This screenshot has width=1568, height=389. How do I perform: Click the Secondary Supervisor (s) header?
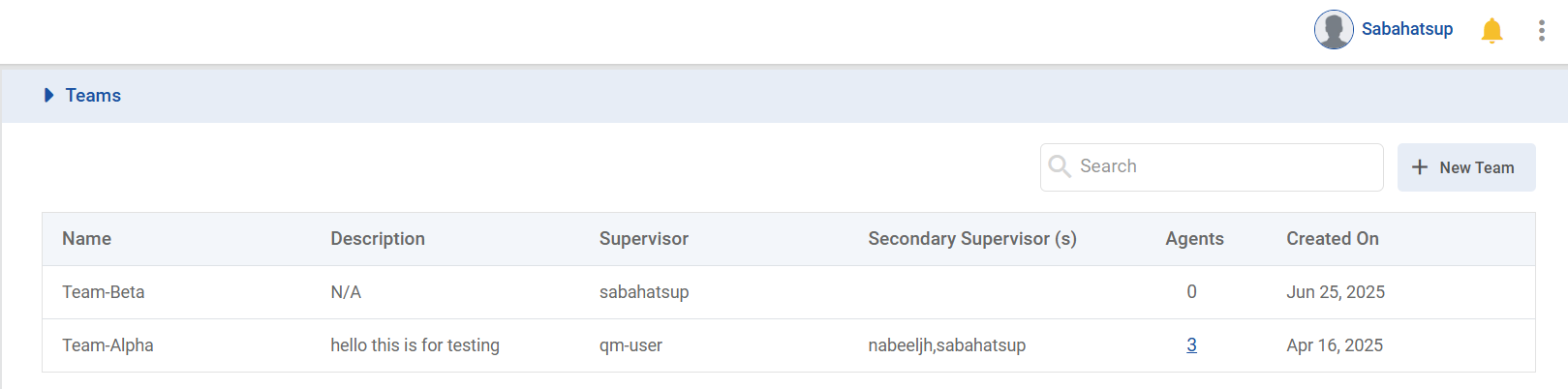point(972,239)
